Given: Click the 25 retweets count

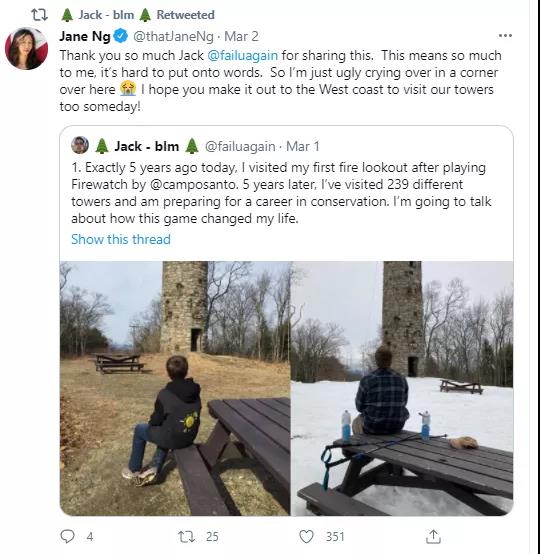Looking at the screenshot, I should [212, 537].
